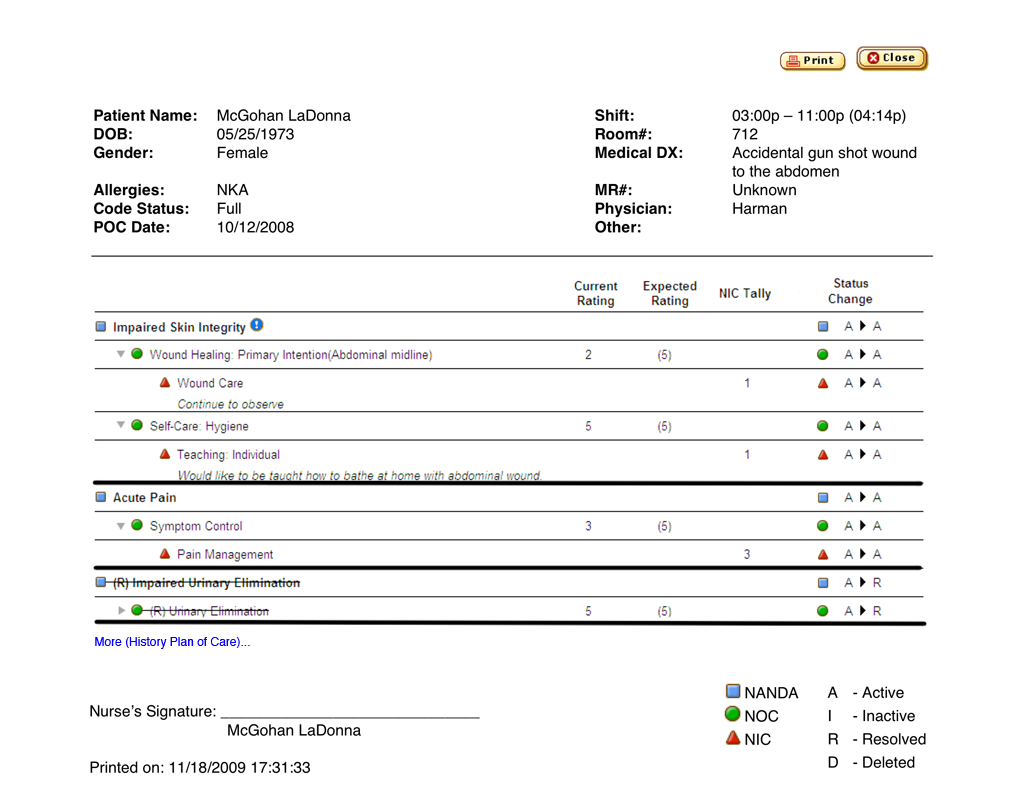Click the green NOC circle before Symptom Control
This screenshot has height=802, width=1024.
click(x=136, y=525)
